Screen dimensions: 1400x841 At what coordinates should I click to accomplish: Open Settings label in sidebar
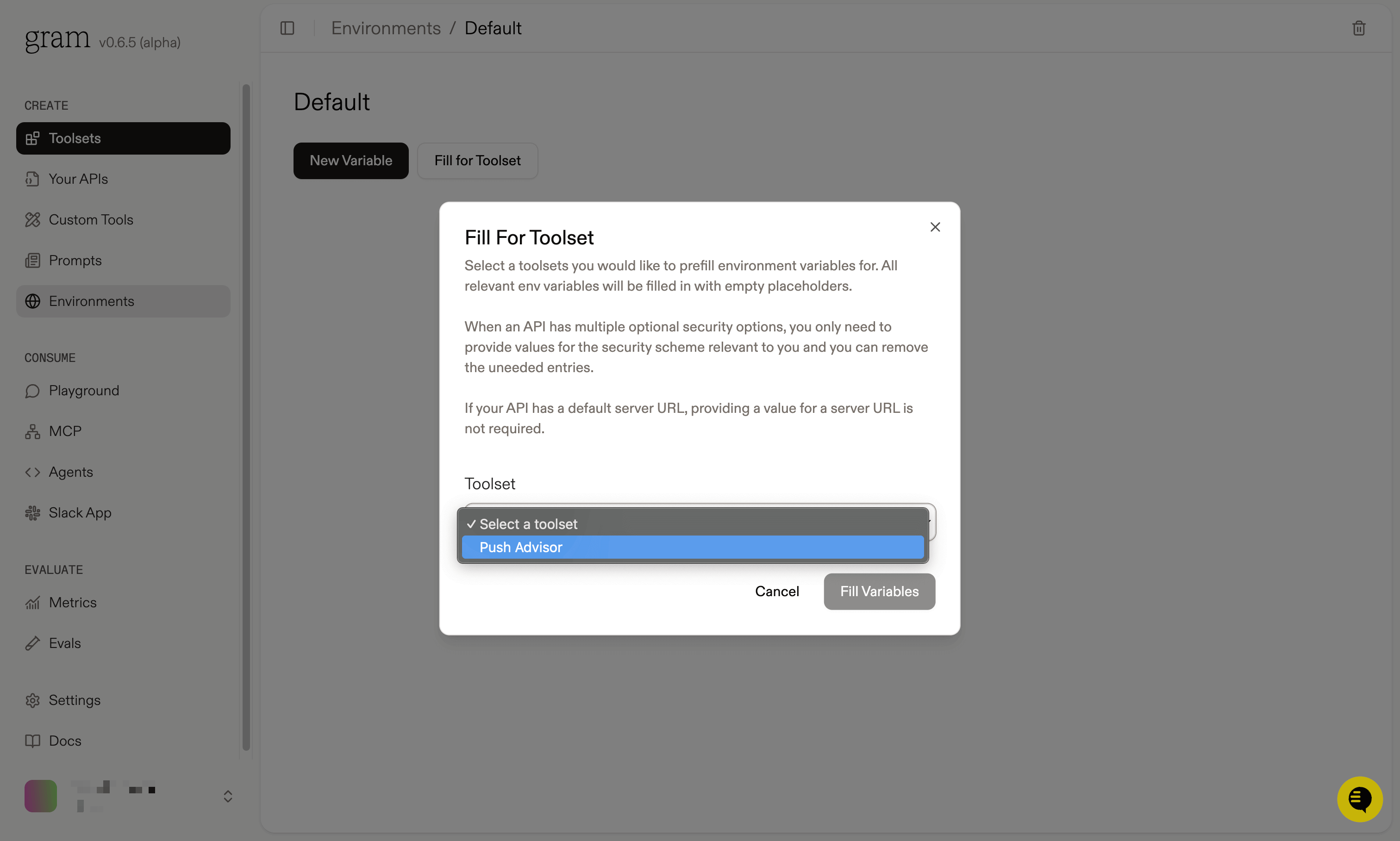tap(75, 700)
